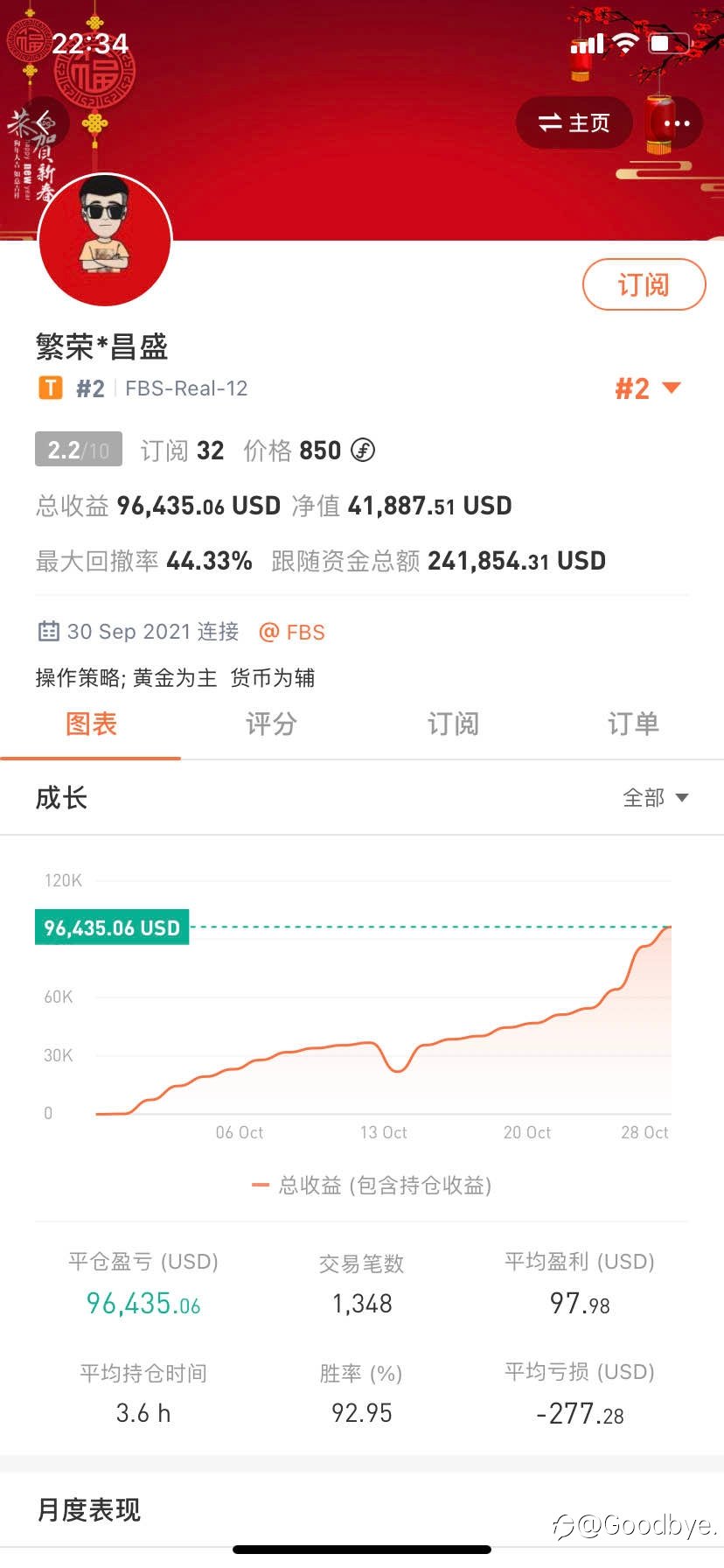Open the @ FBS broker link
724x1568 pixels.
[x=292, y=632]
